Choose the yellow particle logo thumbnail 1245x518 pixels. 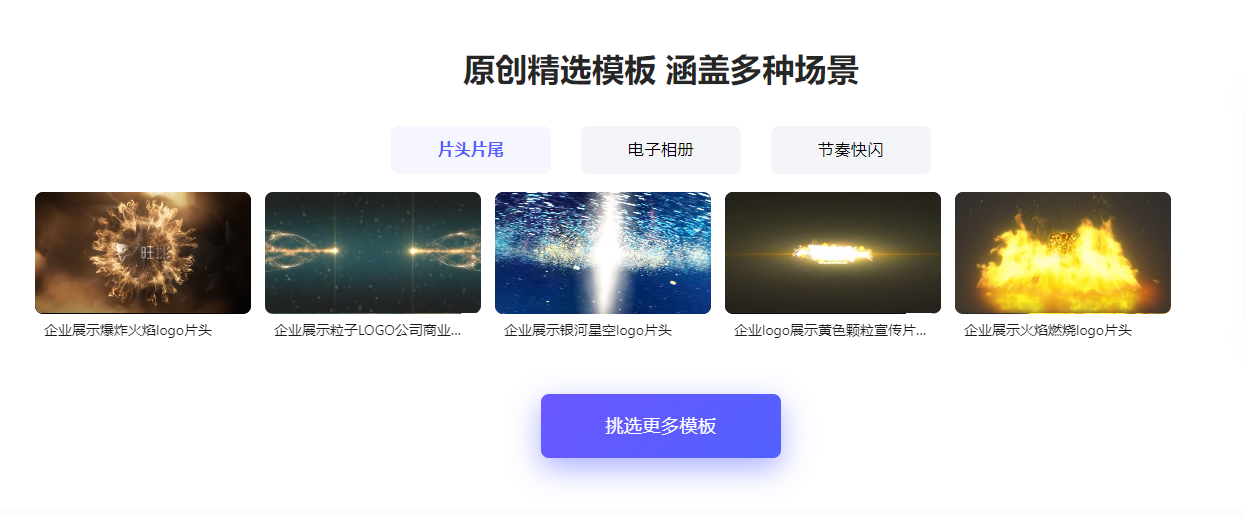[833, 253]
